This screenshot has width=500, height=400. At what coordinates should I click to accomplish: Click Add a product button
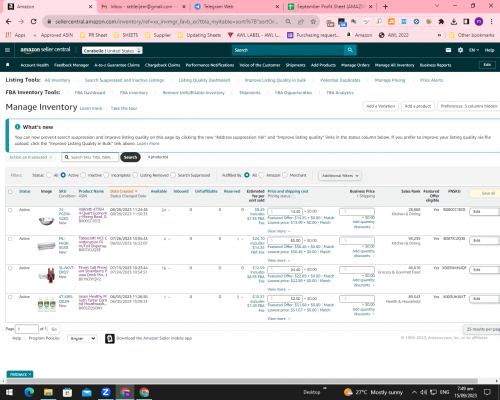pos(418,106)
